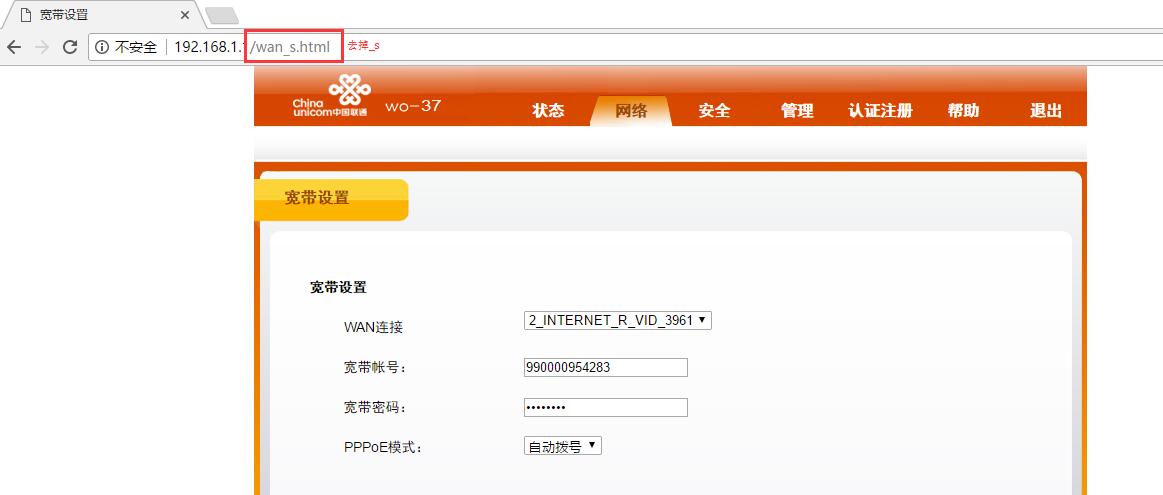Close the 宽带设置 browser tab
Screen dimensions: 1163x495
pos(185,15)
